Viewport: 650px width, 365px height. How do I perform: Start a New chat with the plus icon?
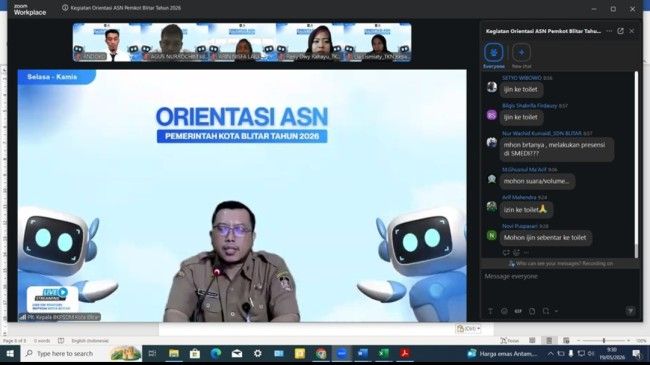tap(521, 53)
